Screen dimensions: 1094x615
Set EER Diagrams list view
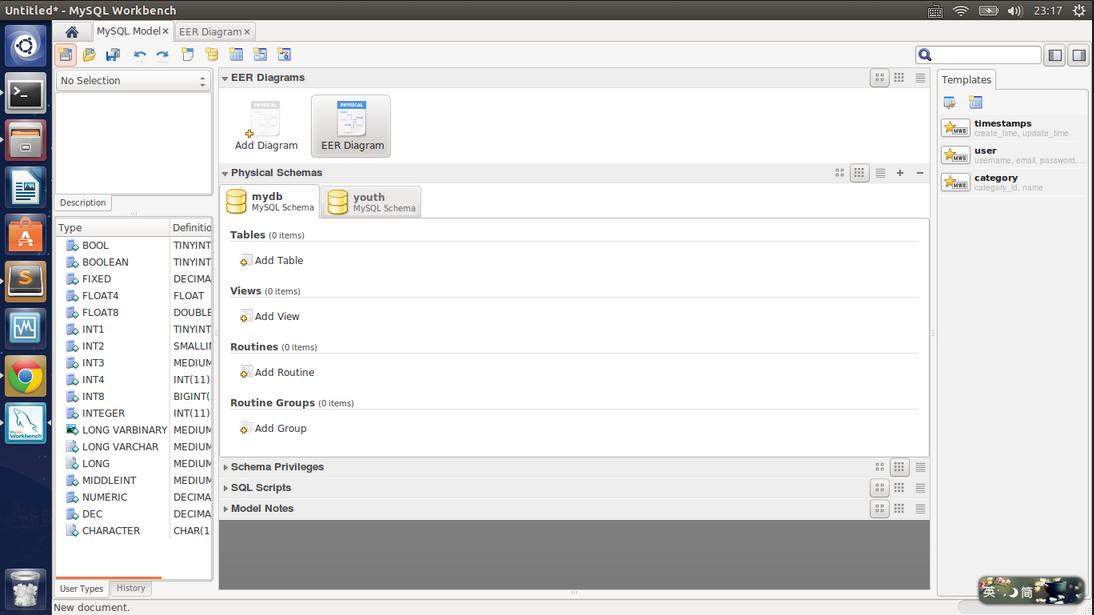pyautogui.click(x=920, y=78)
